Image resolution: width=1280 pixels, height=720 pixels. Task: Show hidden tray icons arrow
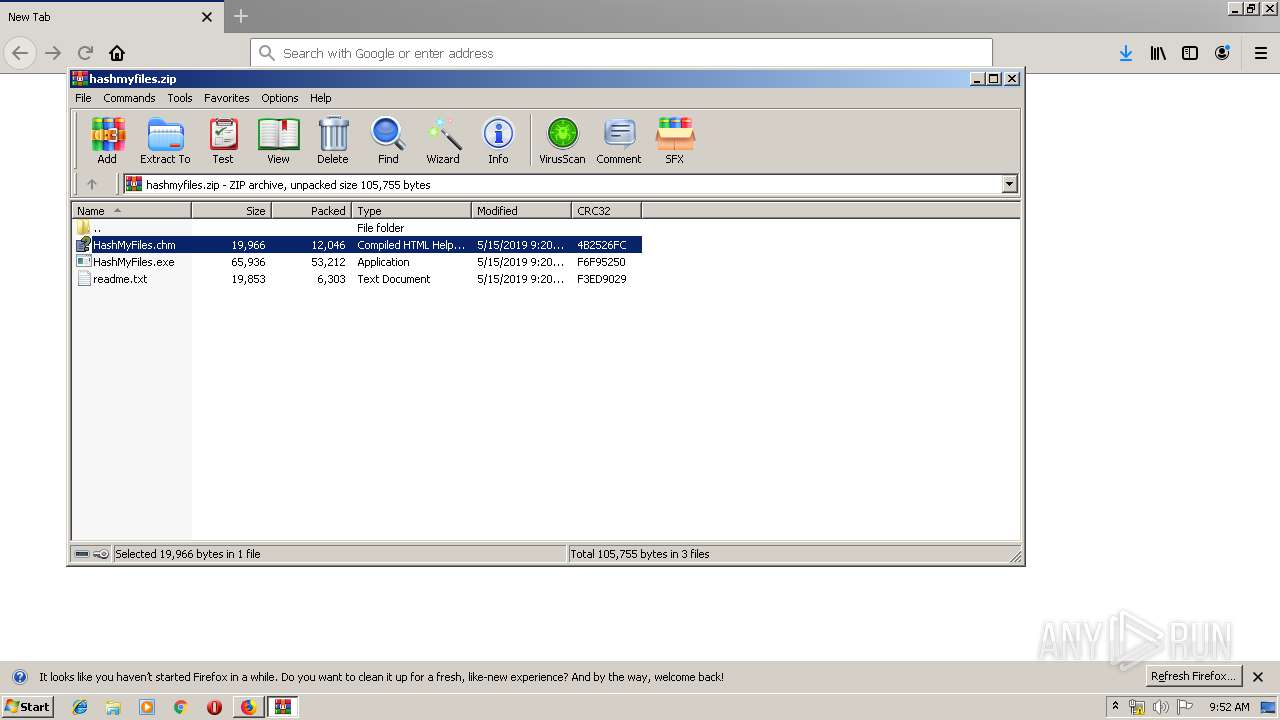click(1115, 706)
